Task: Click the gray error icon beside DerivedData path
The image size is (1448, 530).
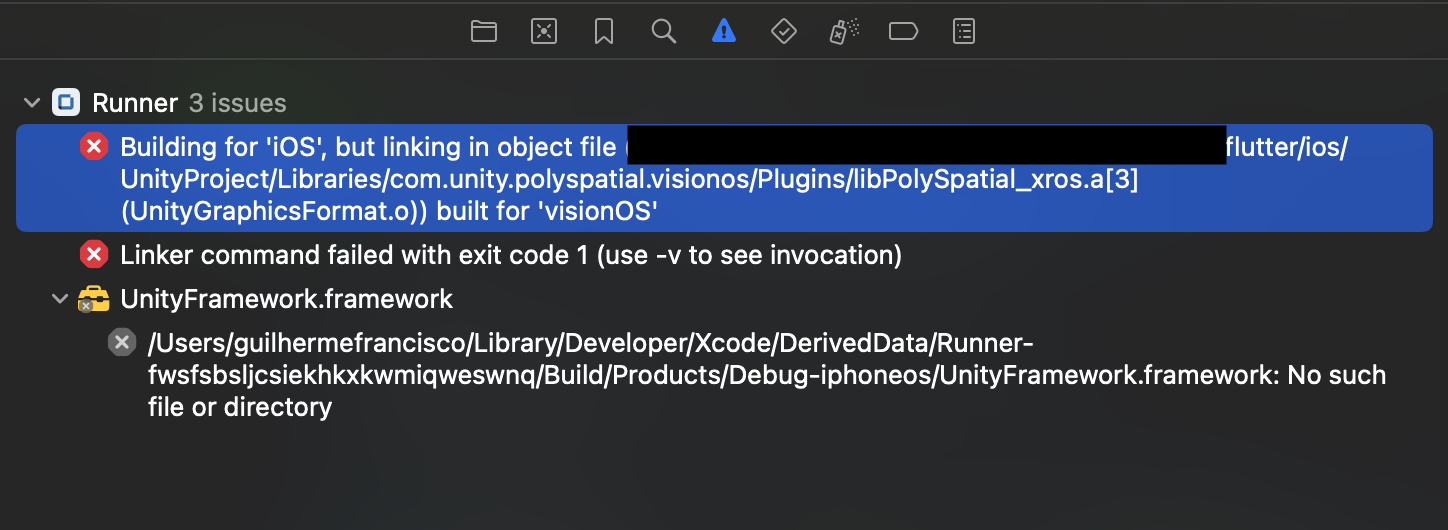Action: pyautogui.click(x=122, y=343)
